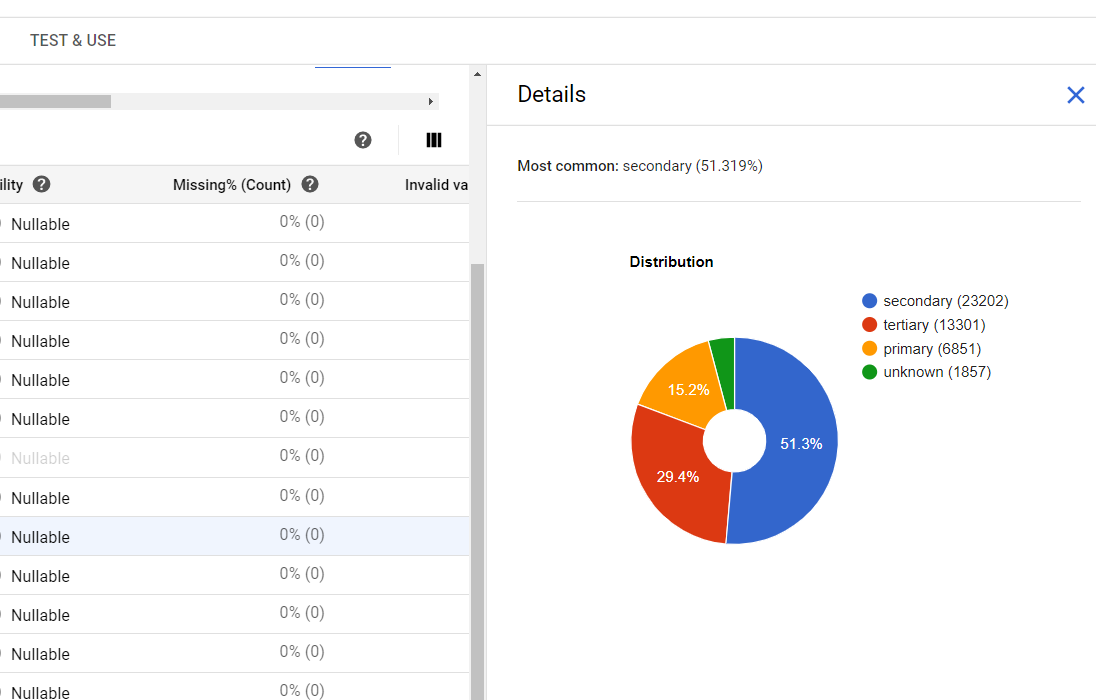Click the Nullability column help icon
Screen dimensions: 1096x700
click(x=41, y=184)
